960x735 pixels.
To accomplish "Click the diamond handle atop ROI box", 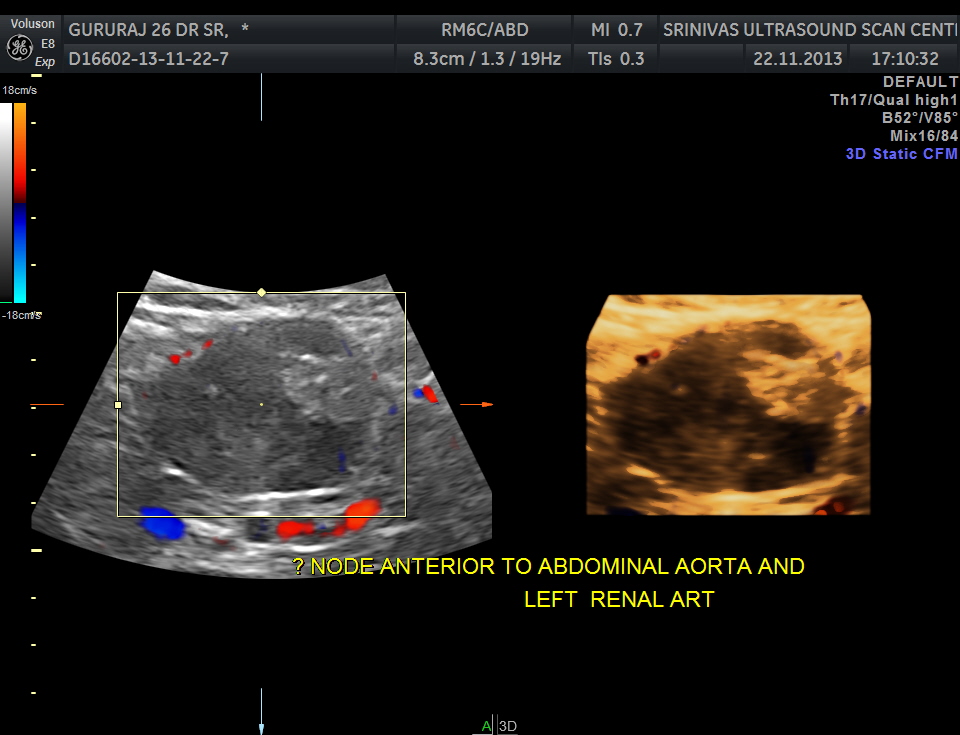I will click(261, 292).
